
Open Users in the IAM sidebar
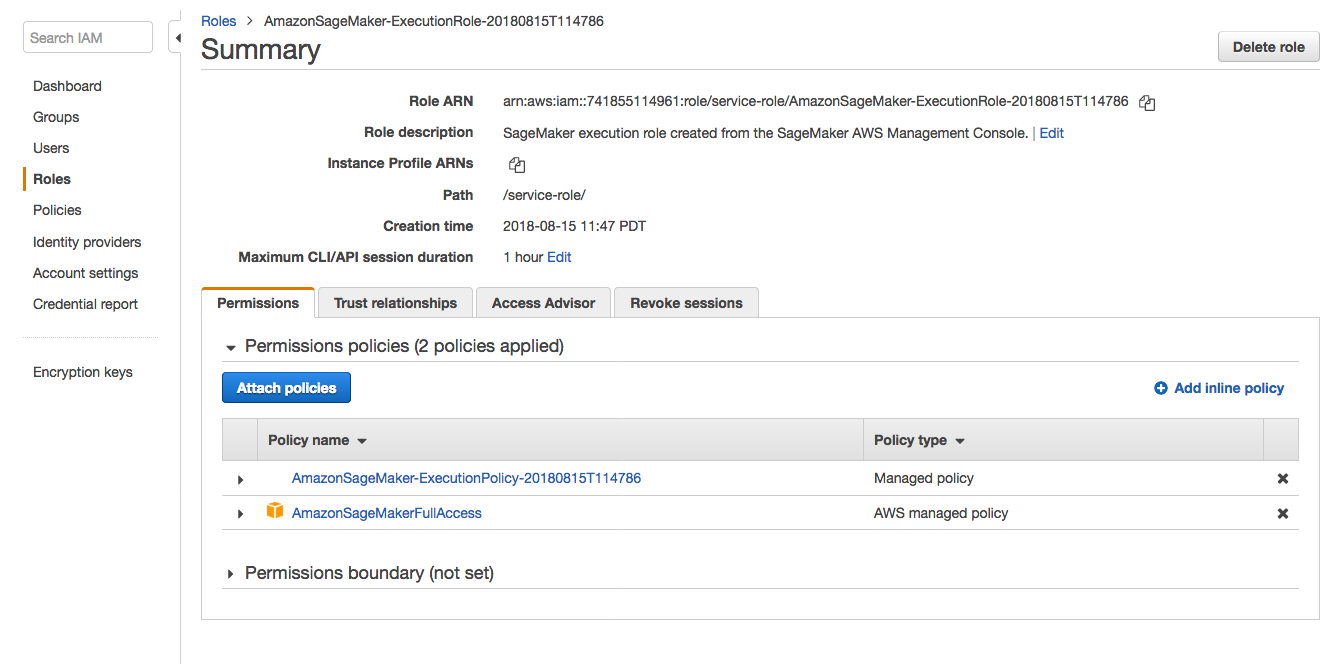[51, 148]
